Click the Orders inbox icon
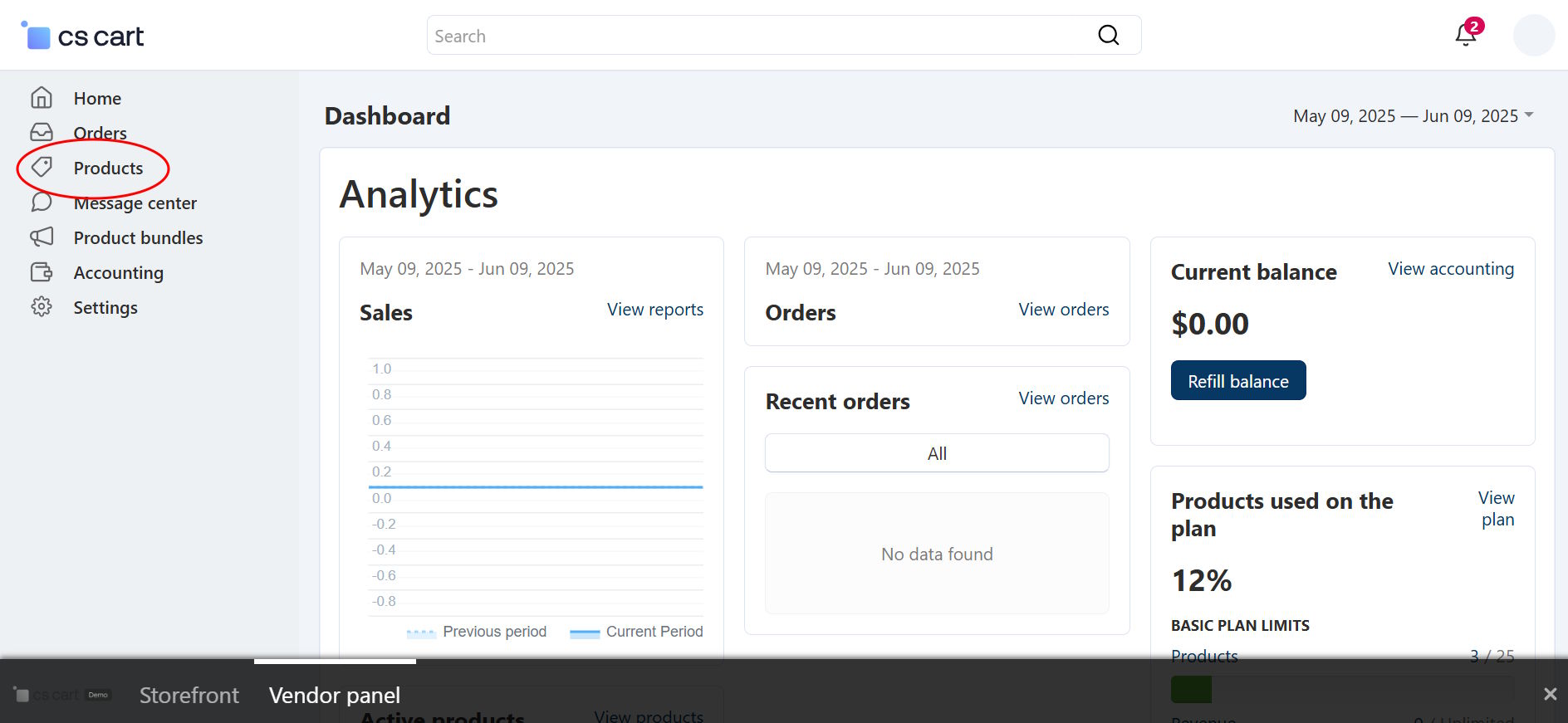This screenshot has width=1568, height=723. click(x=42, y=133)
